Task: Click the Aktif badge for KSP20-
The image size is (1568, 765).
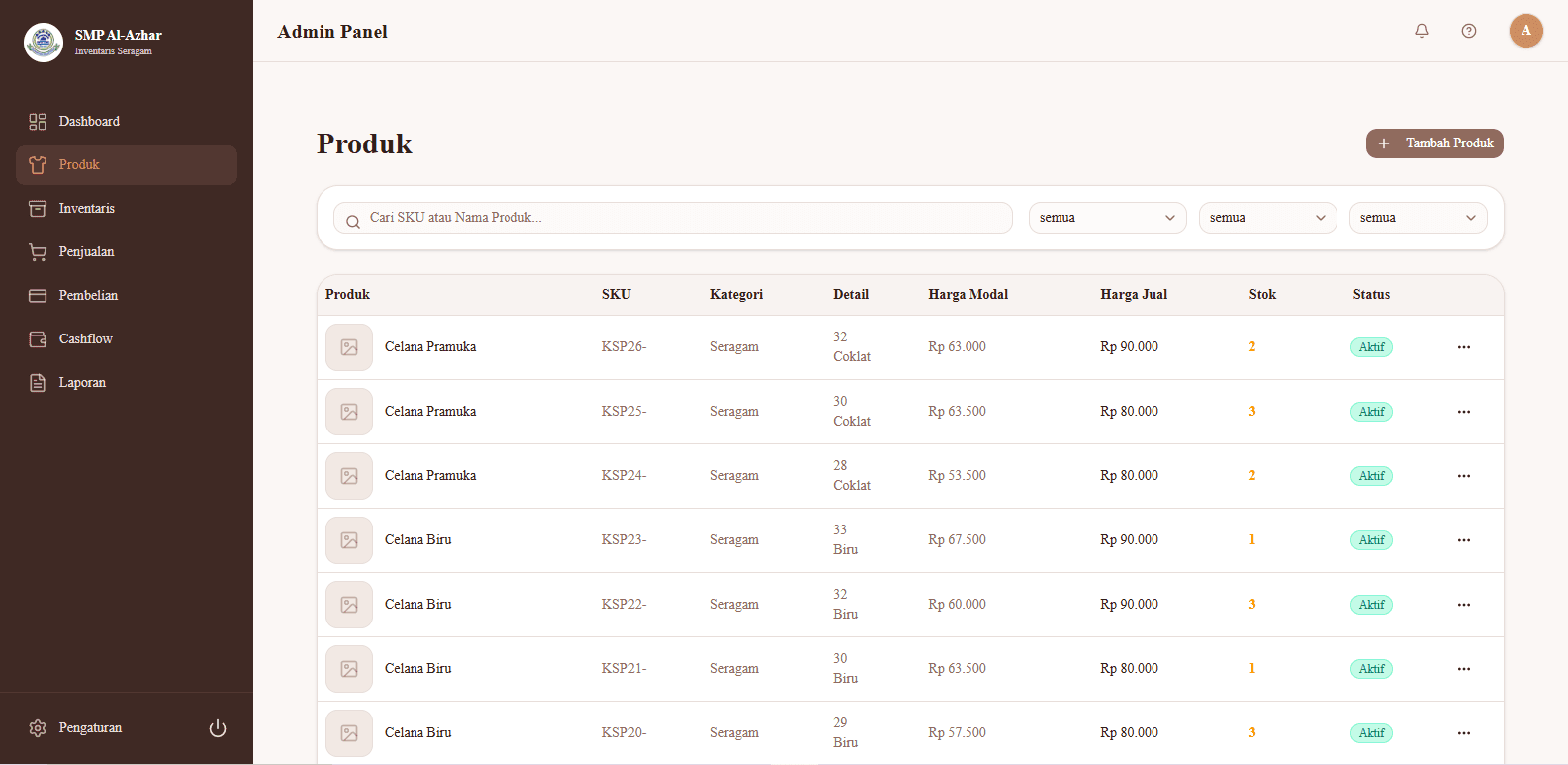Action: (x=1371, y=733)
